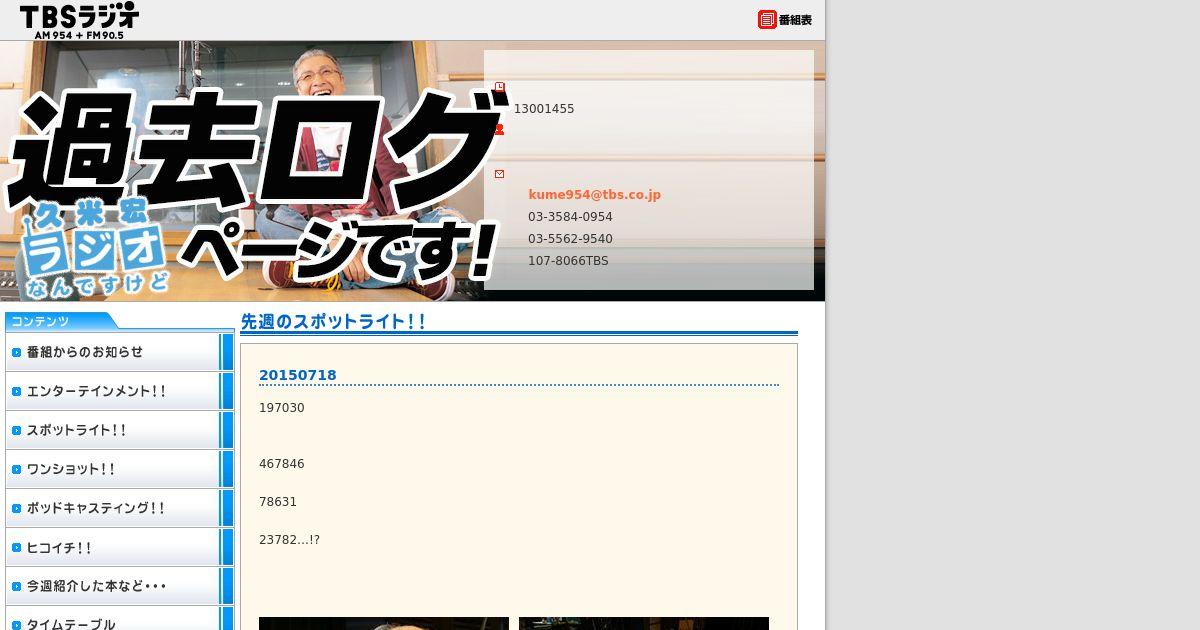
Task: Open the left article photo thumbnail
Action: 384,624
